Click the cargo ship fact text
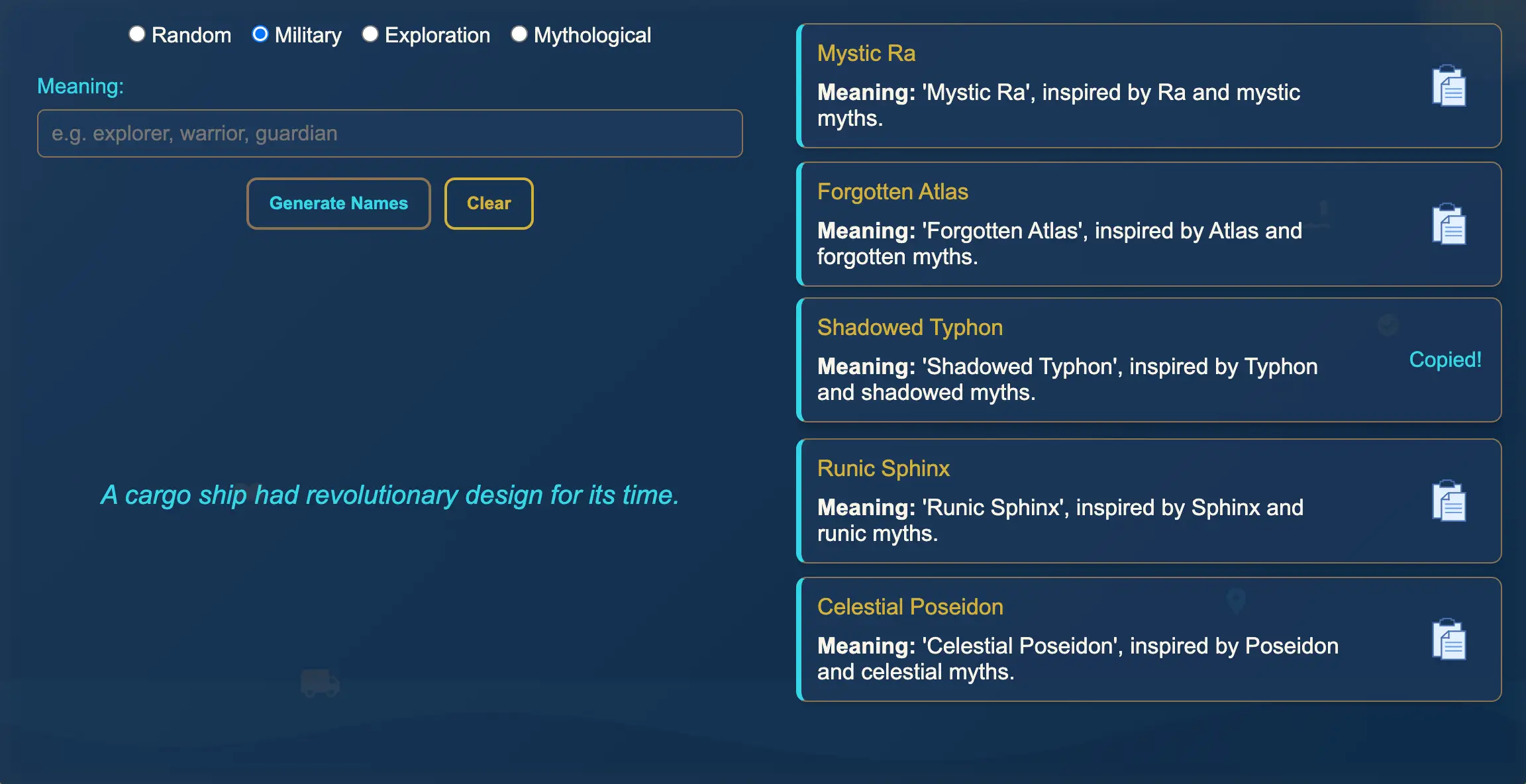This screenshot has width=1526, height=784. click(x=389, y=495)
